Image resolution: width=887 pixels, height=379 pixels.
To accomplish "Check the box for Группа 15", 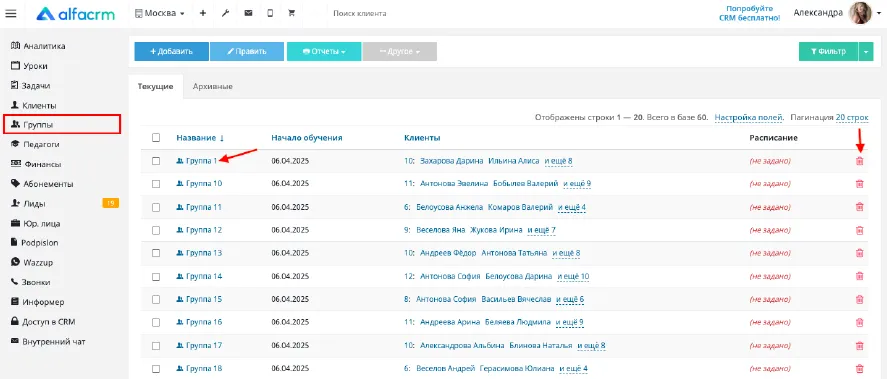I will (x=156, y=299).
